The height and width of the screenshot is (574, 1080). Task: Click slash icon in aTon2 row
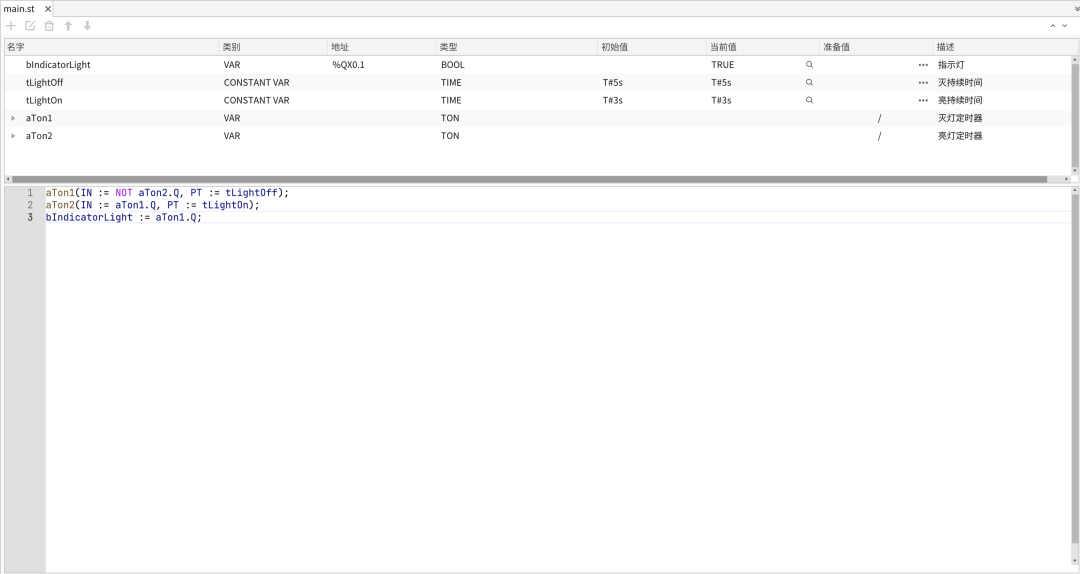click(880, 136)
